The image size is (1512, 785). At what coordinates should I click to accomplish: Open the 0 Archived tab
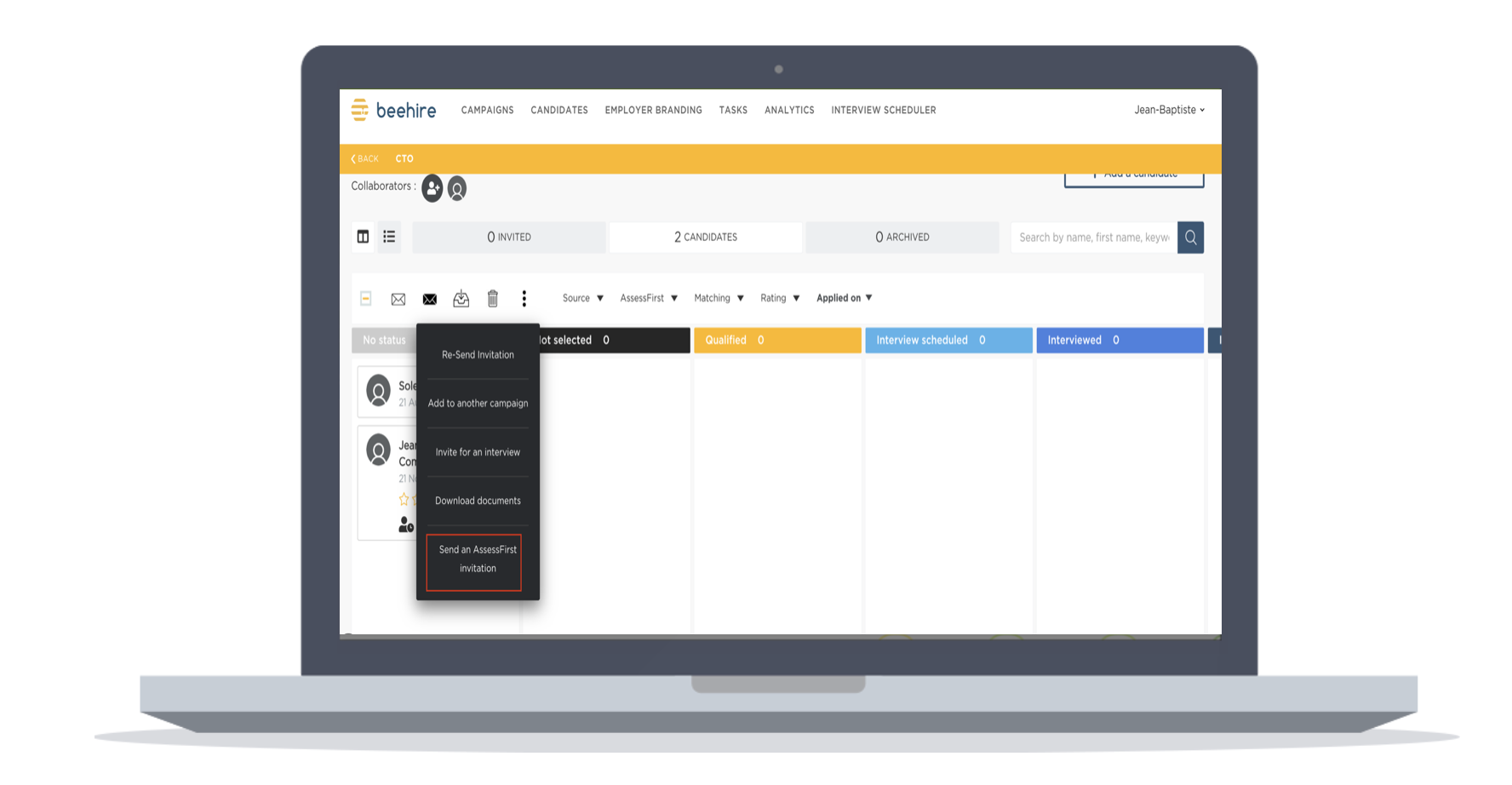pos(902,238)
